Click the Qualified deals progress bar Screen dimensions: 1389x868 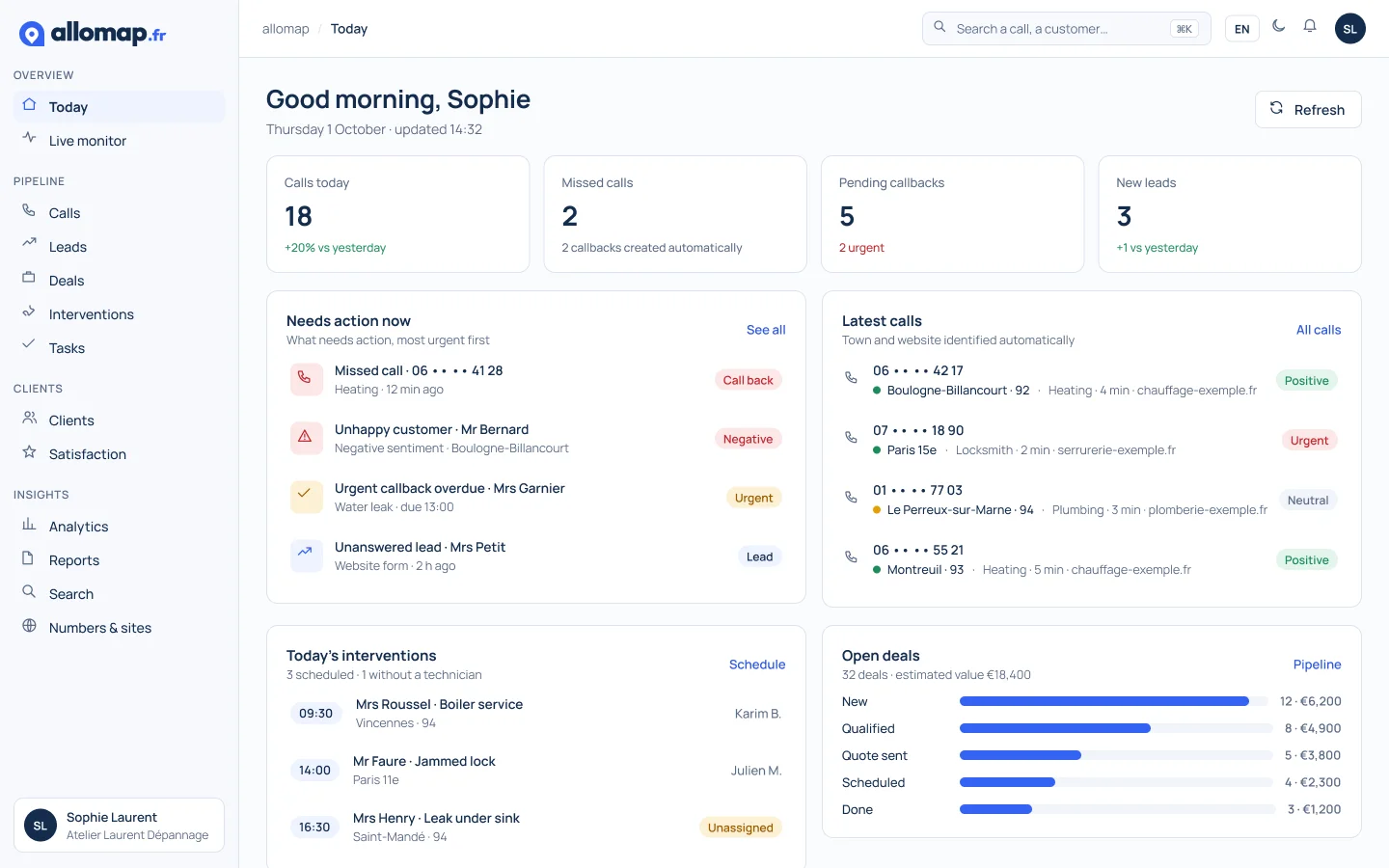coord(1116,728)
